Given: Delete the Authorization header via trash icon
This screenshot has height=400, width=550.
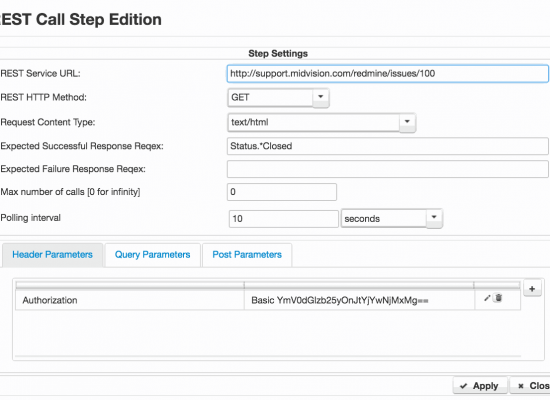Looking at the screenshot, I should point(498,298).
